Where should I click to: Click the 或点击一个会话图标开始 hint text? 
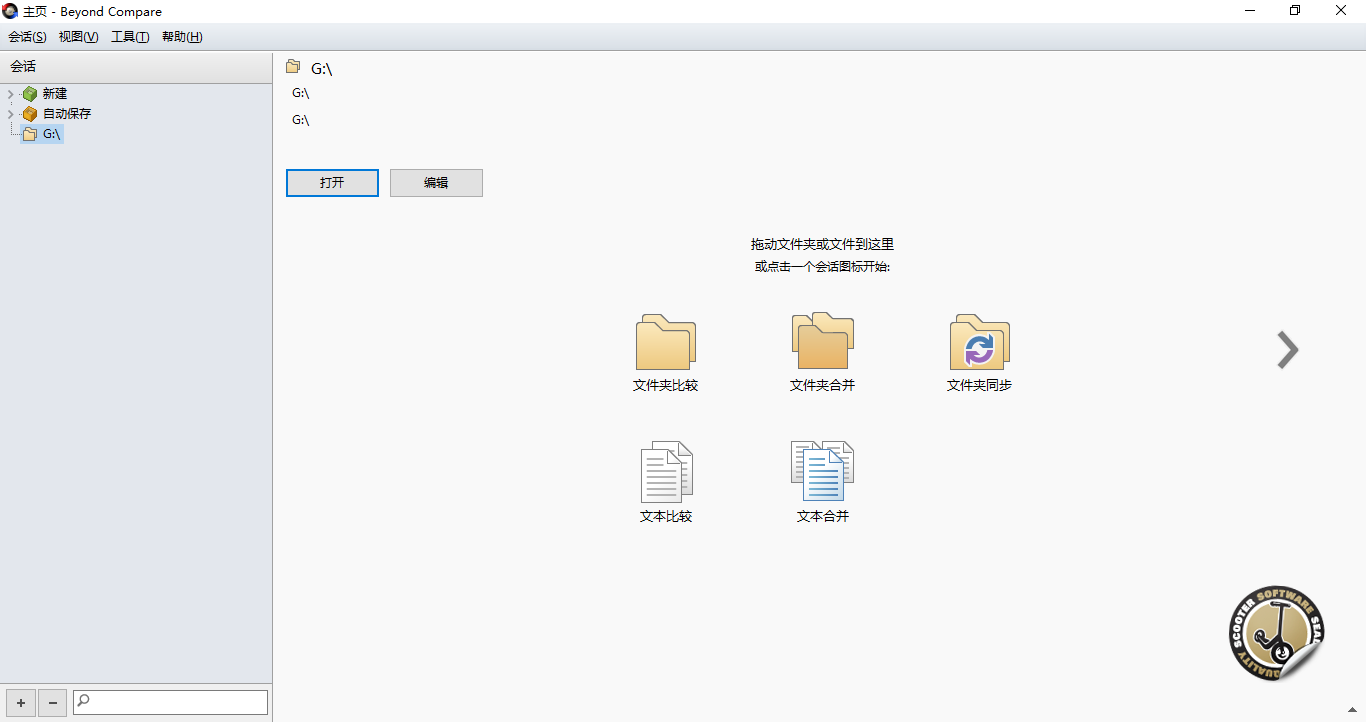click(822, 267)
